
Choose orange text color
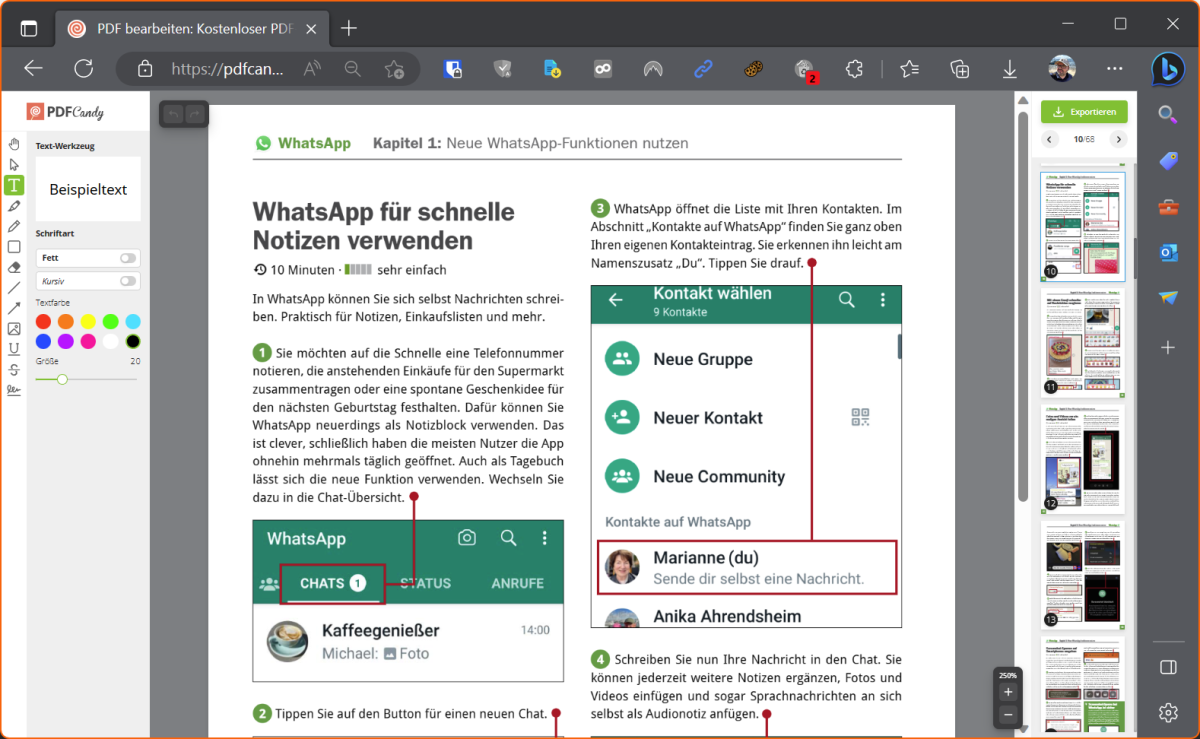click(66, 321)
